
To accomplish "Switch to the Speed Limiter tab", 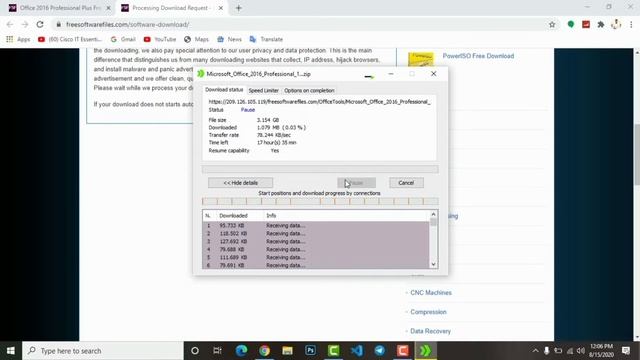I will click(x=264, y=90).
